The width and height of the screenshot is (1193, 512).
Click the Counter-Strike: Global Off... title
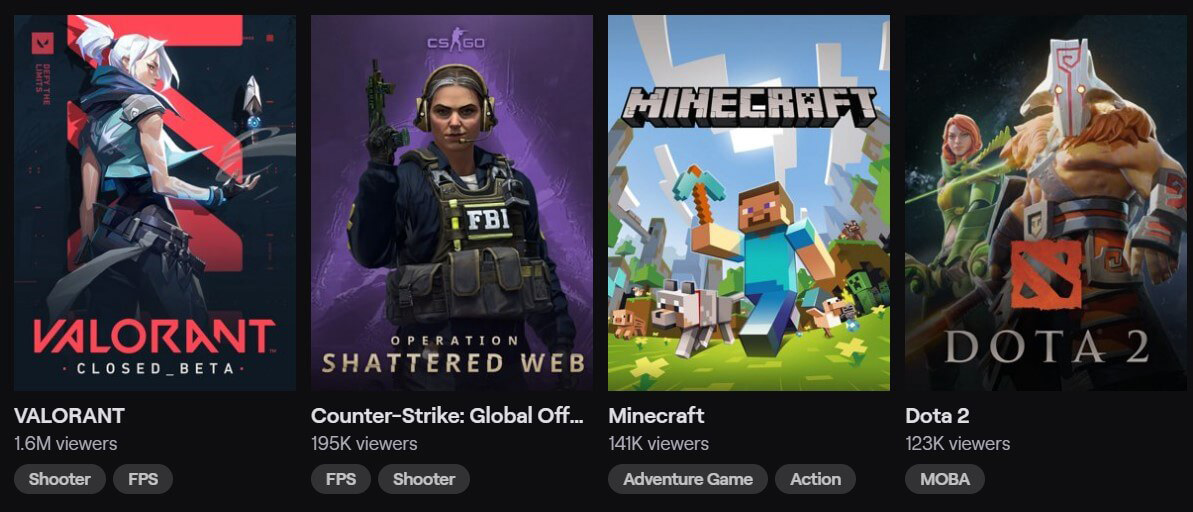(x=447, y=415)
